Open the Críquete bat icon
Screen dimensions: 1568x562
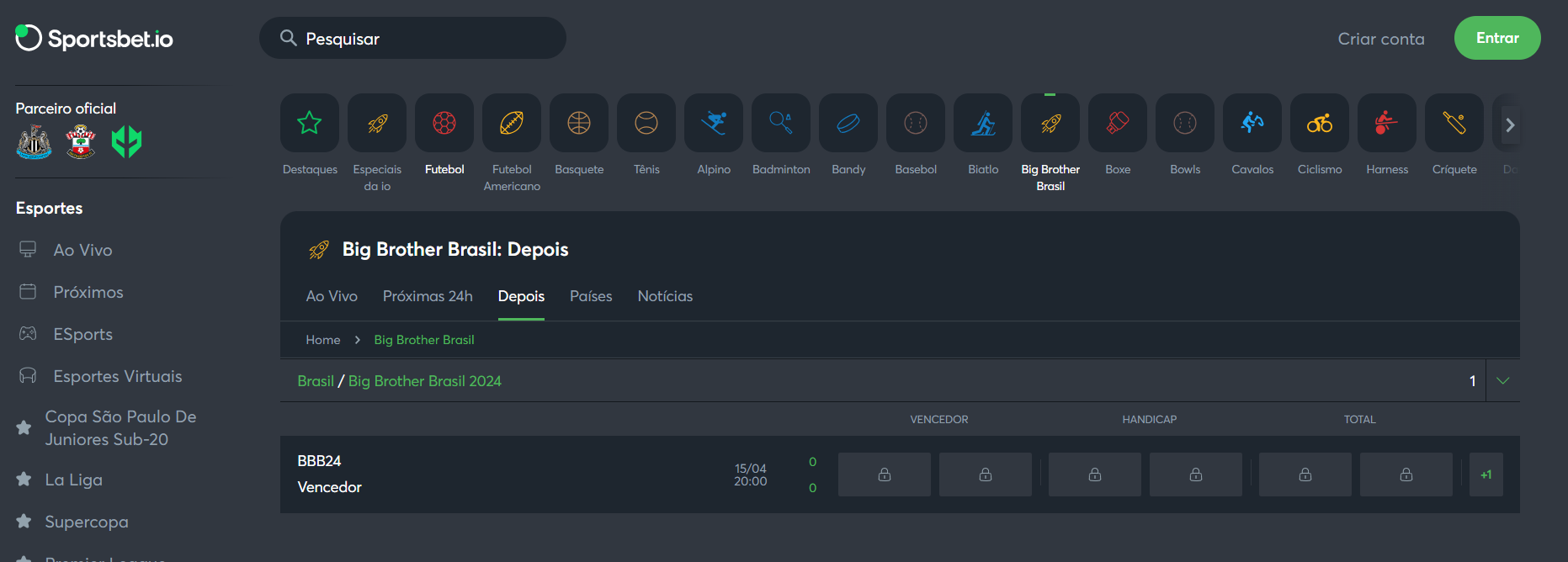1454,123
